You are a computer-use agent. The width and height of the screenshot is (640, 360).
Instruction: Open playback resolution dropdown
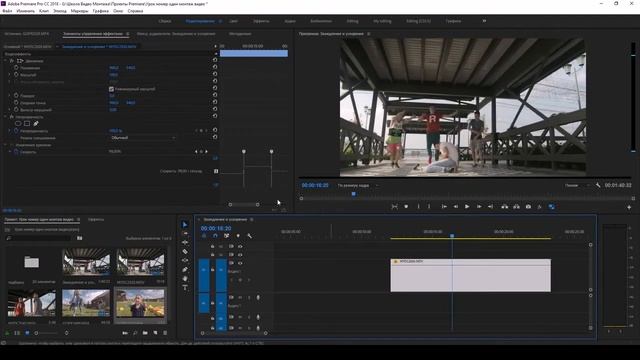[x=577, y=185]
